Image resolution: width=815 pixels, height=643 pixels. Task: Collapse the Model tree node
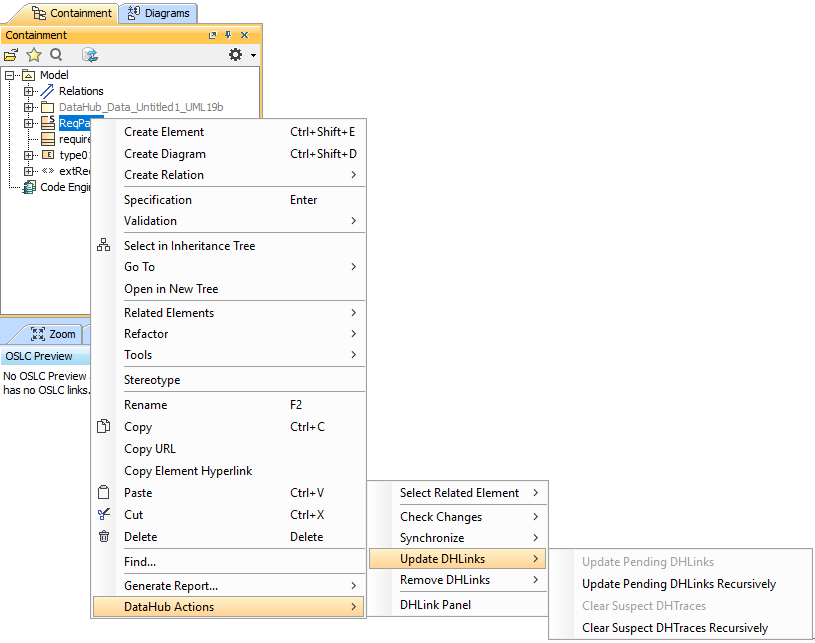[x=9, y=75]
